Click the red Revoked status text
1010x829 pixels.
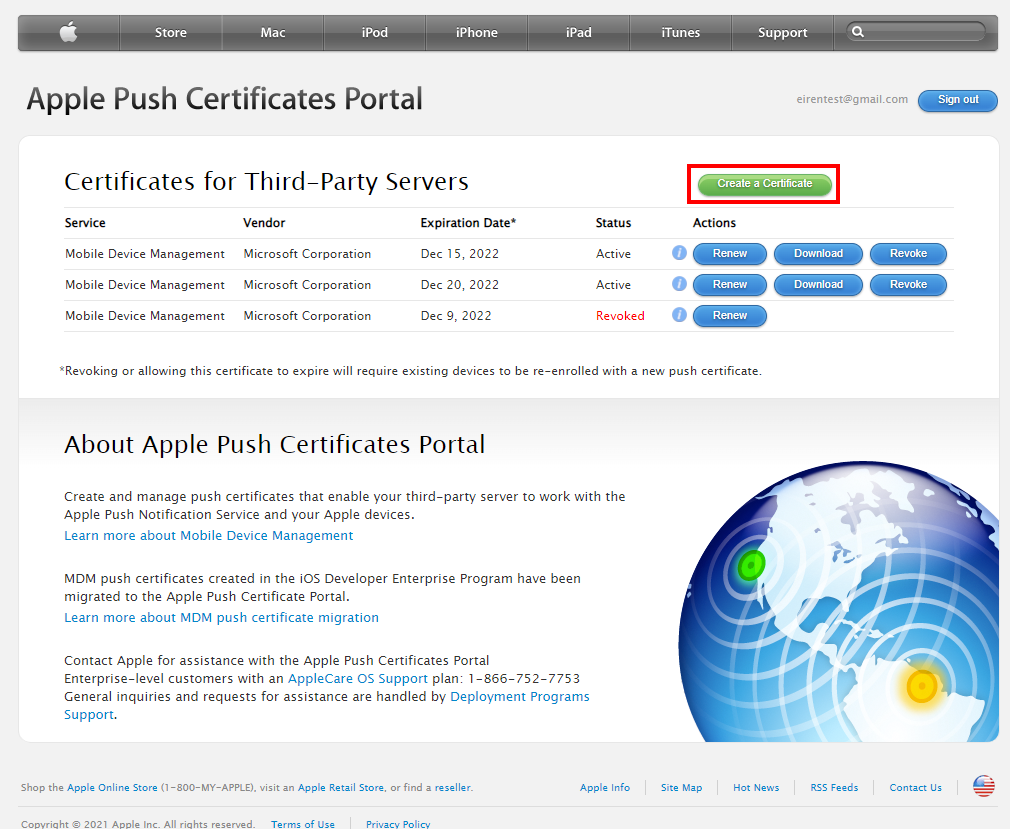point(620,316)
